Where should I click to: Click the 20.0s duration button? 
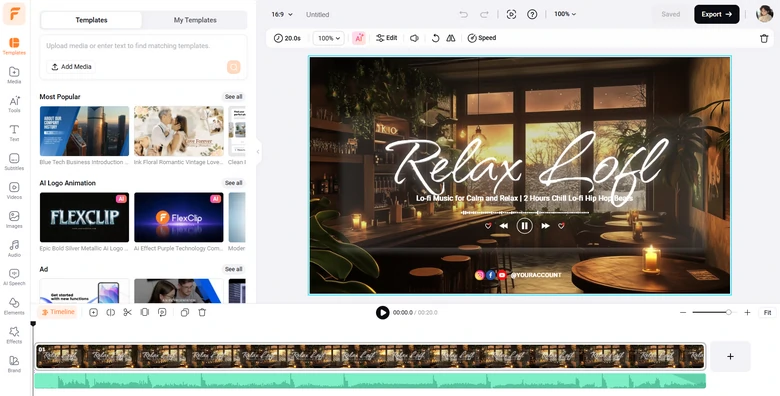coord(288,38)
